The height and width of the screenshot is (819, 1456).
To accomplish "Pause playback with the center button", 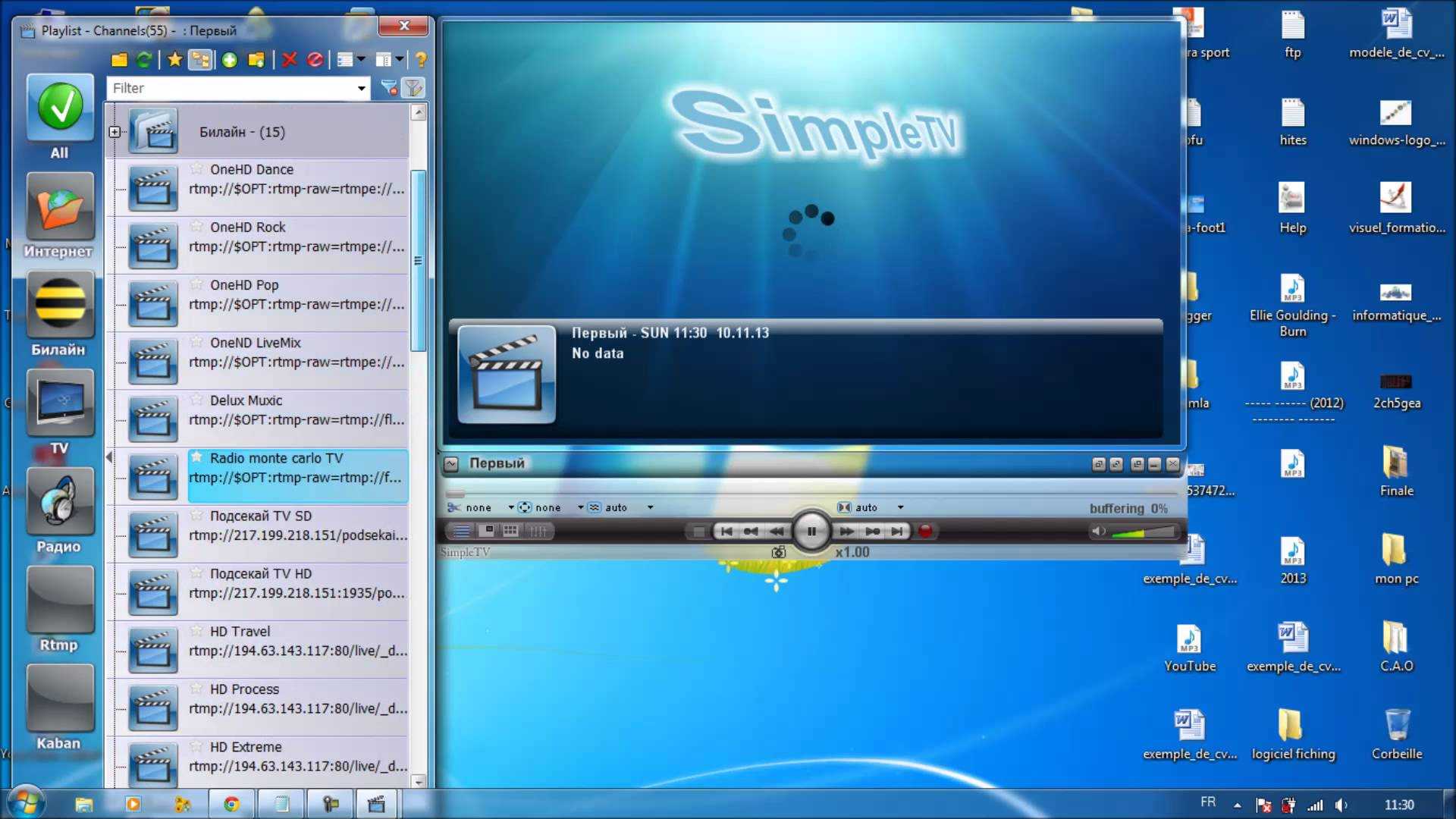I will (x=811, y=531).
